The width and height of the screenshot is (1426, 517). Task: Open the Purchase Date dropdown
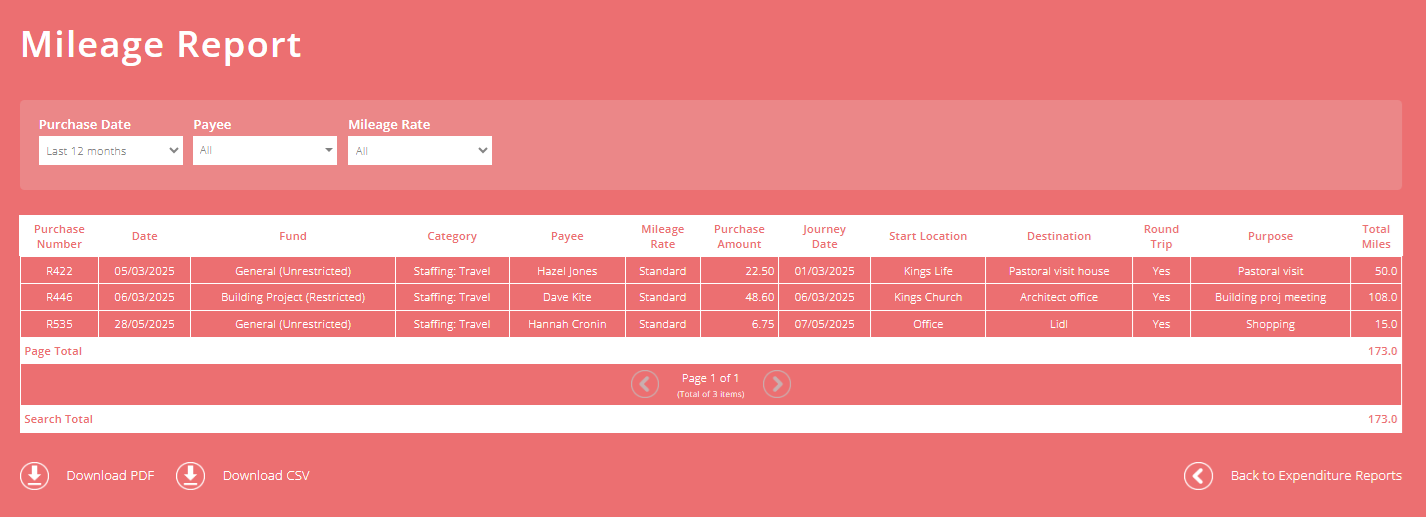111,151
